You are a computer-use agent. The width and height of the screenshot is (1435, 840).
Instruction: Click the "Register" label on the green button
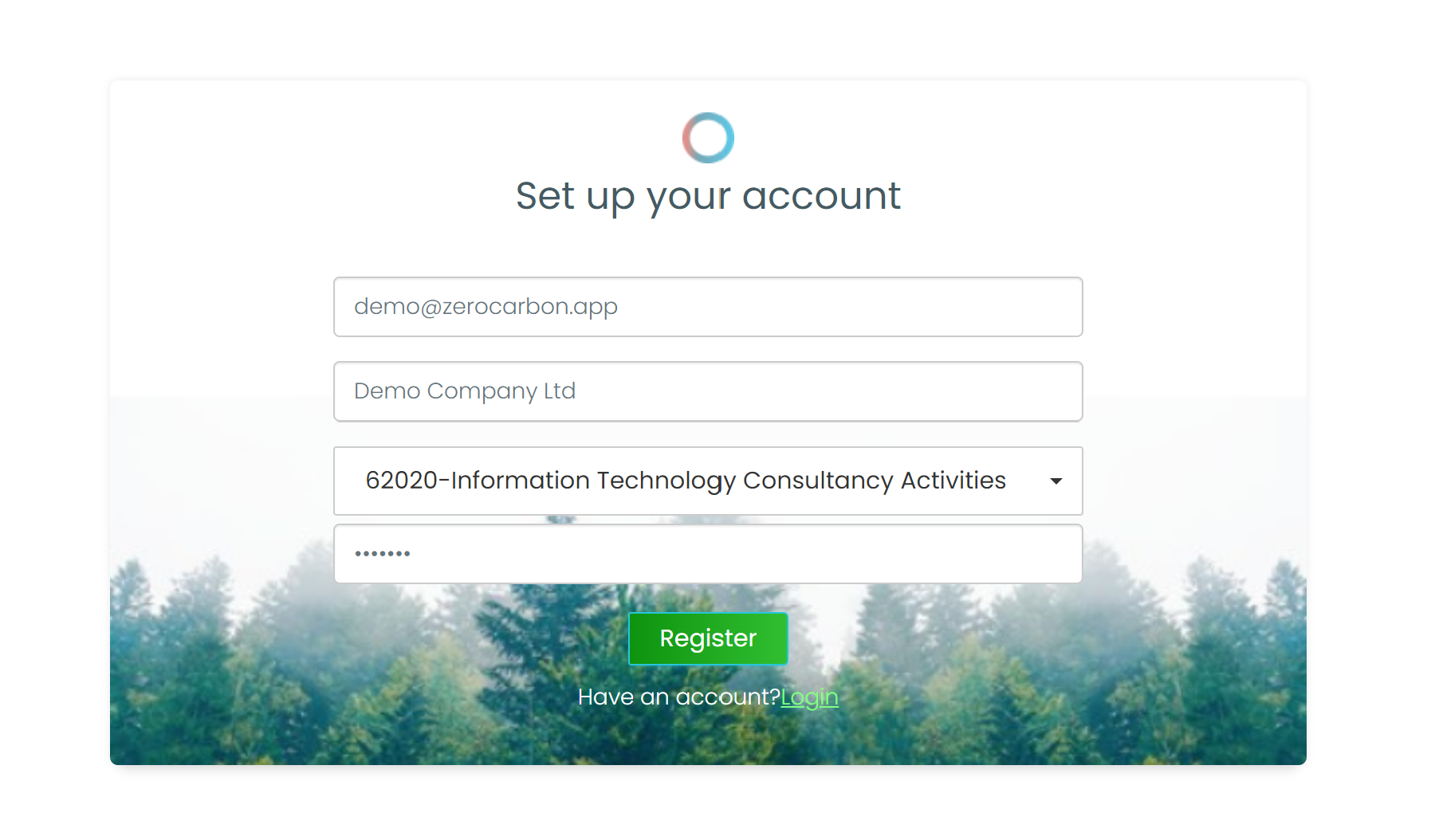click(708, 638)
